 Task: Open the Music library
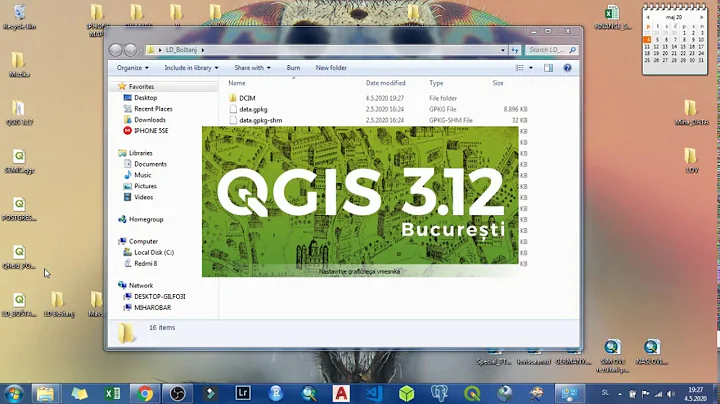142,175
